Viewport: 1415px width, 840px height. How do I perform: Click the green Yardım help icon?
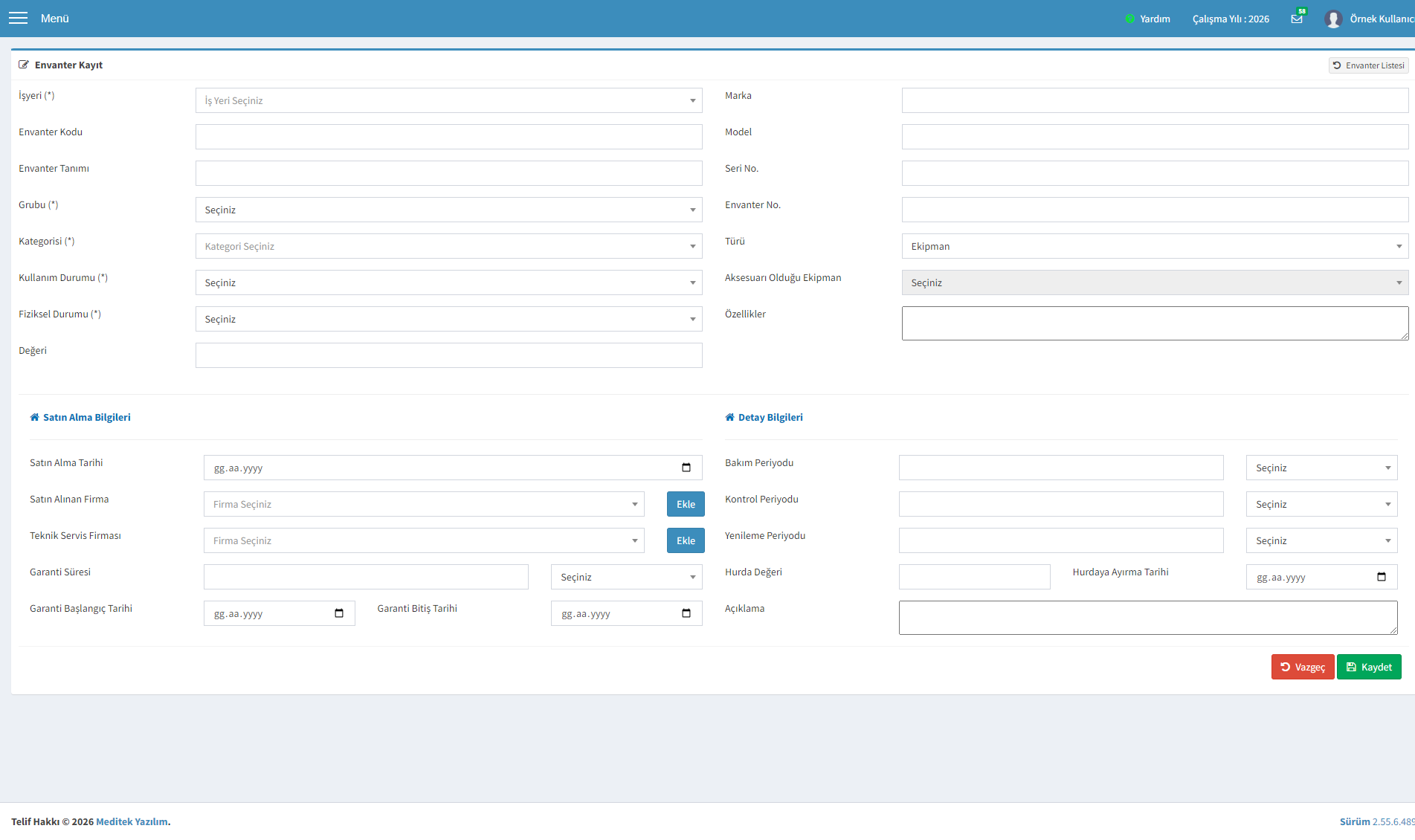pos(1129,19)
